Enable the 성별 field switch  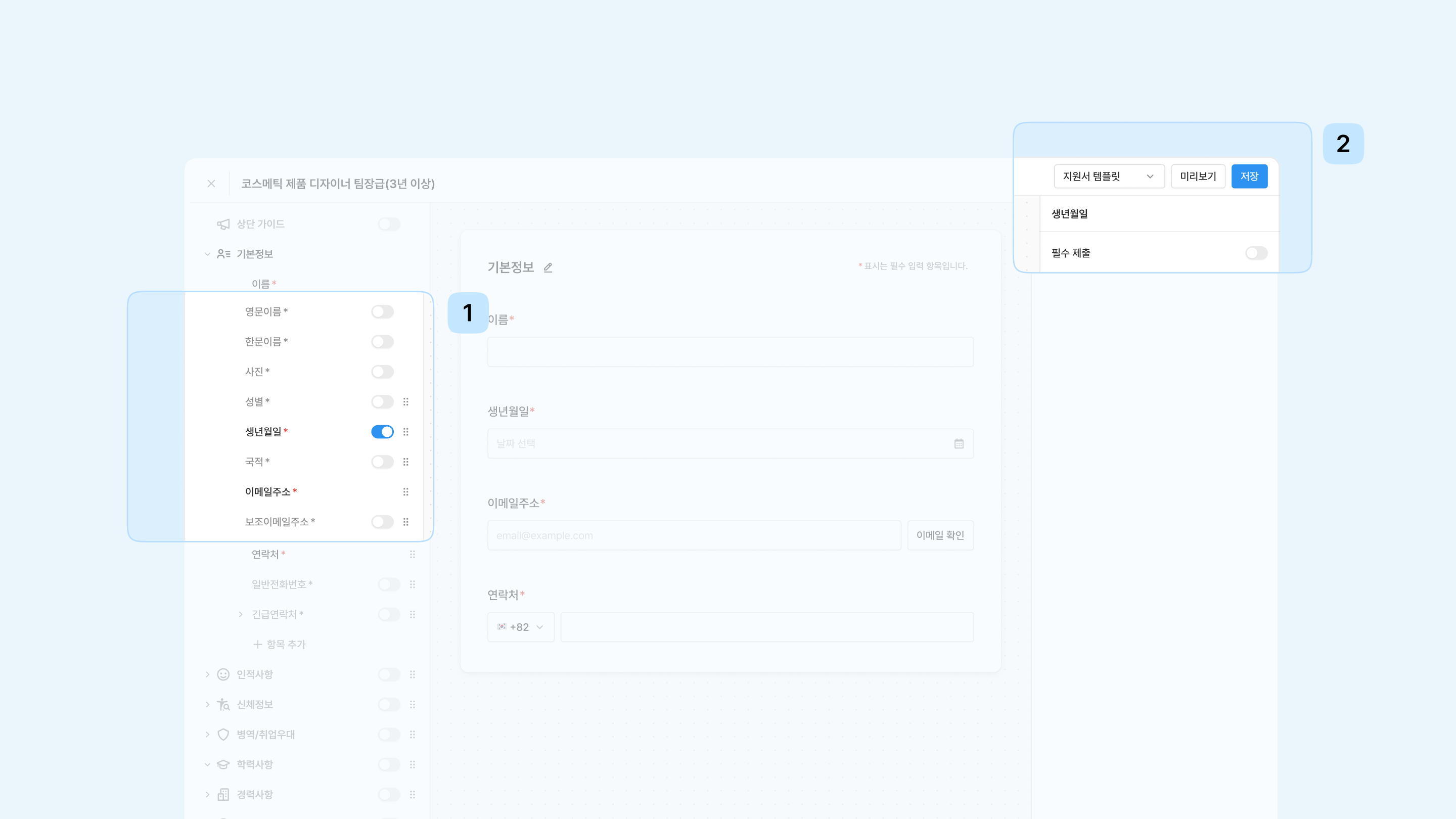[383, 402]
